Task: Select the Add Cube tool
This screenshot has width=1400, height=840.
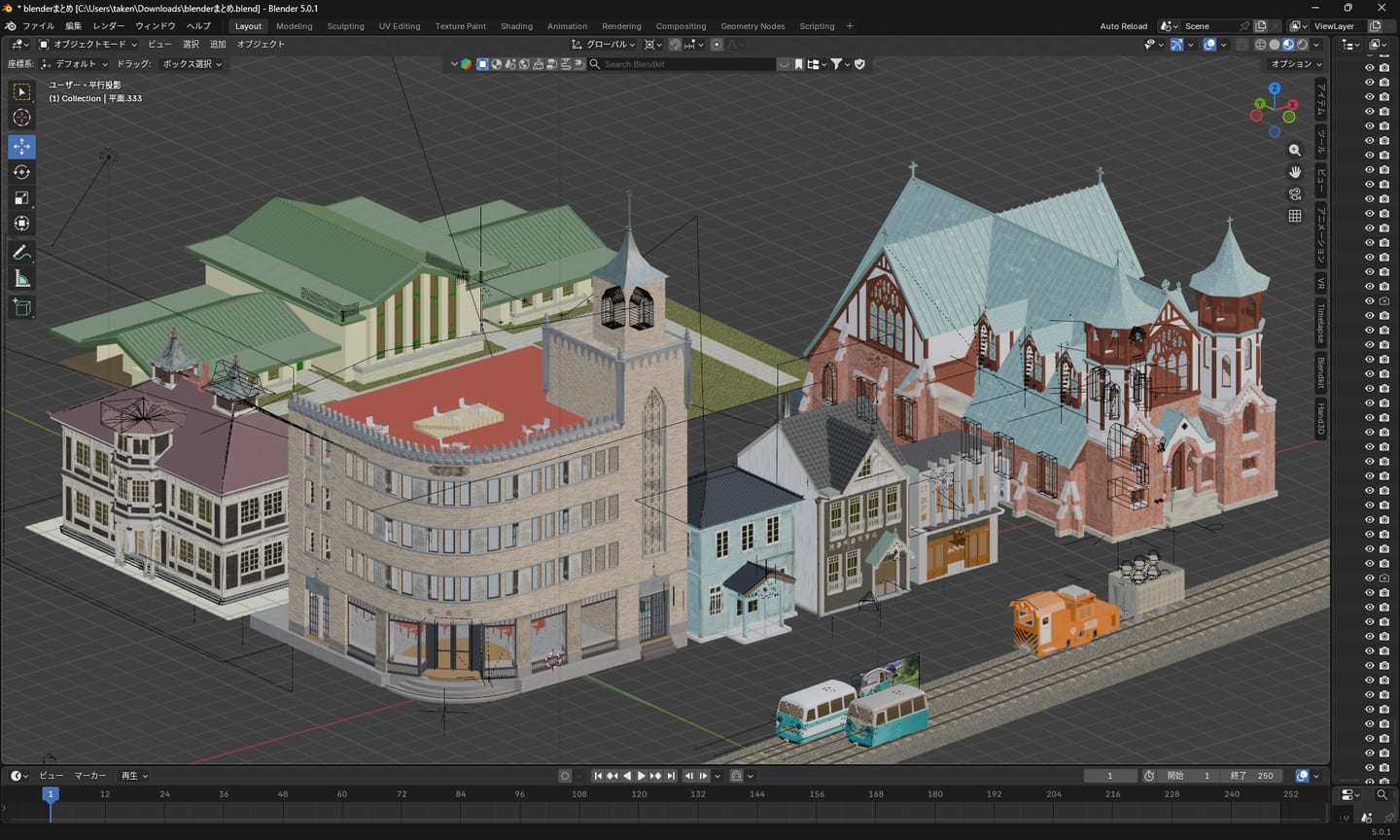Action: tap(21, 308)
